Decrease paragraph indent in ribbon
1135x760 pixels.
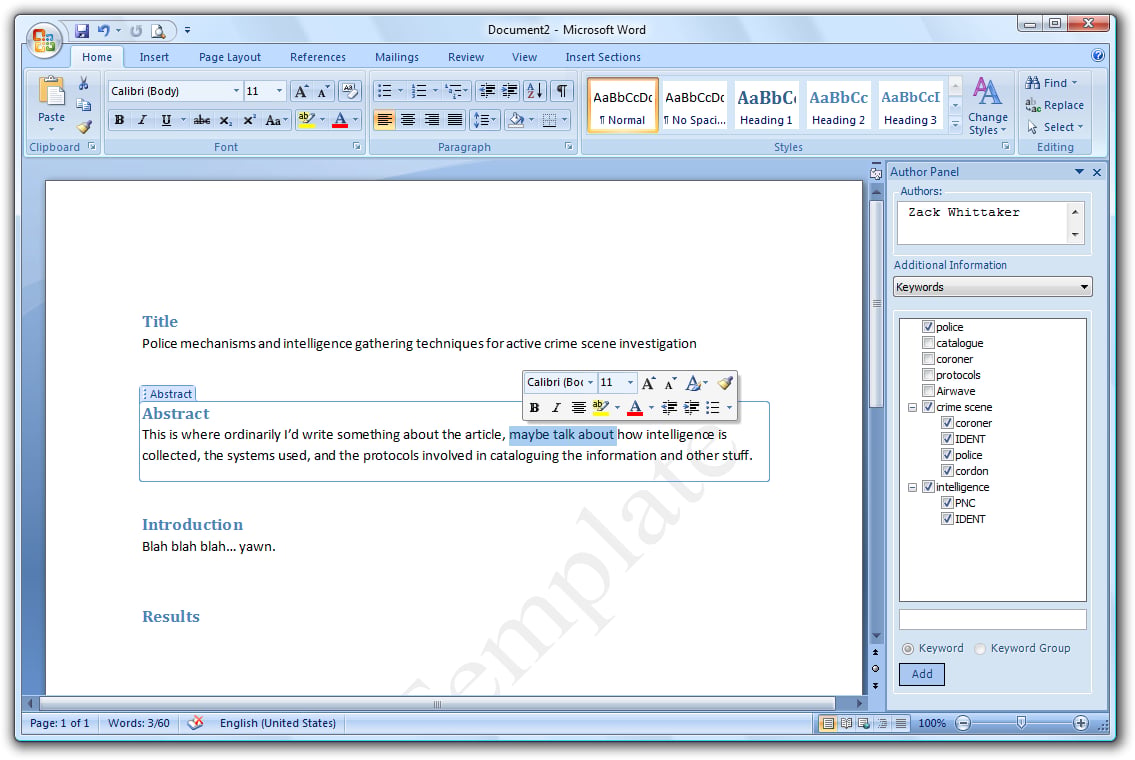[x=487, y=90]
